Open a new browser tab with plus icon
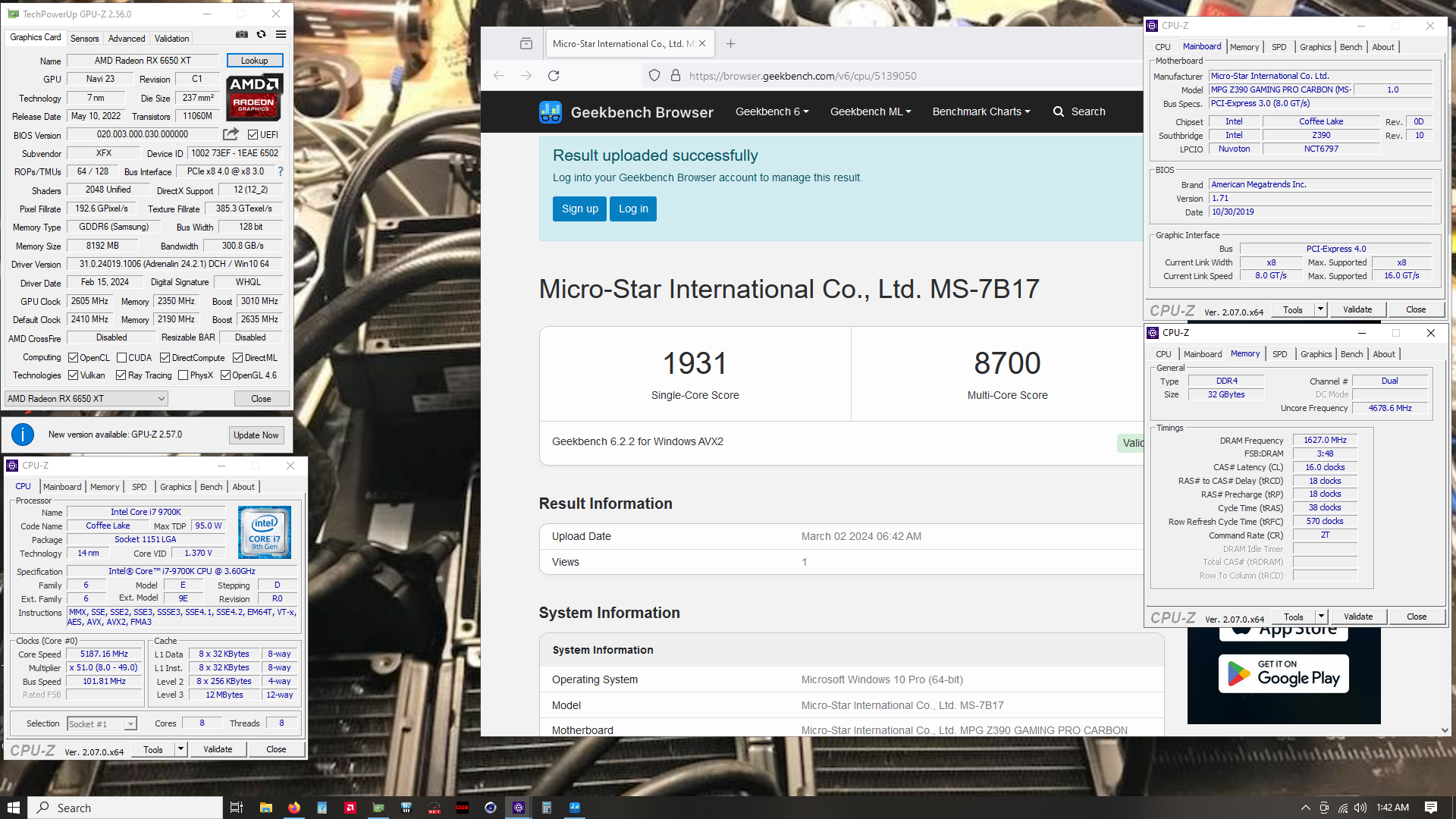The height and width of the screenshot is (819, 1456). point(731,44)
